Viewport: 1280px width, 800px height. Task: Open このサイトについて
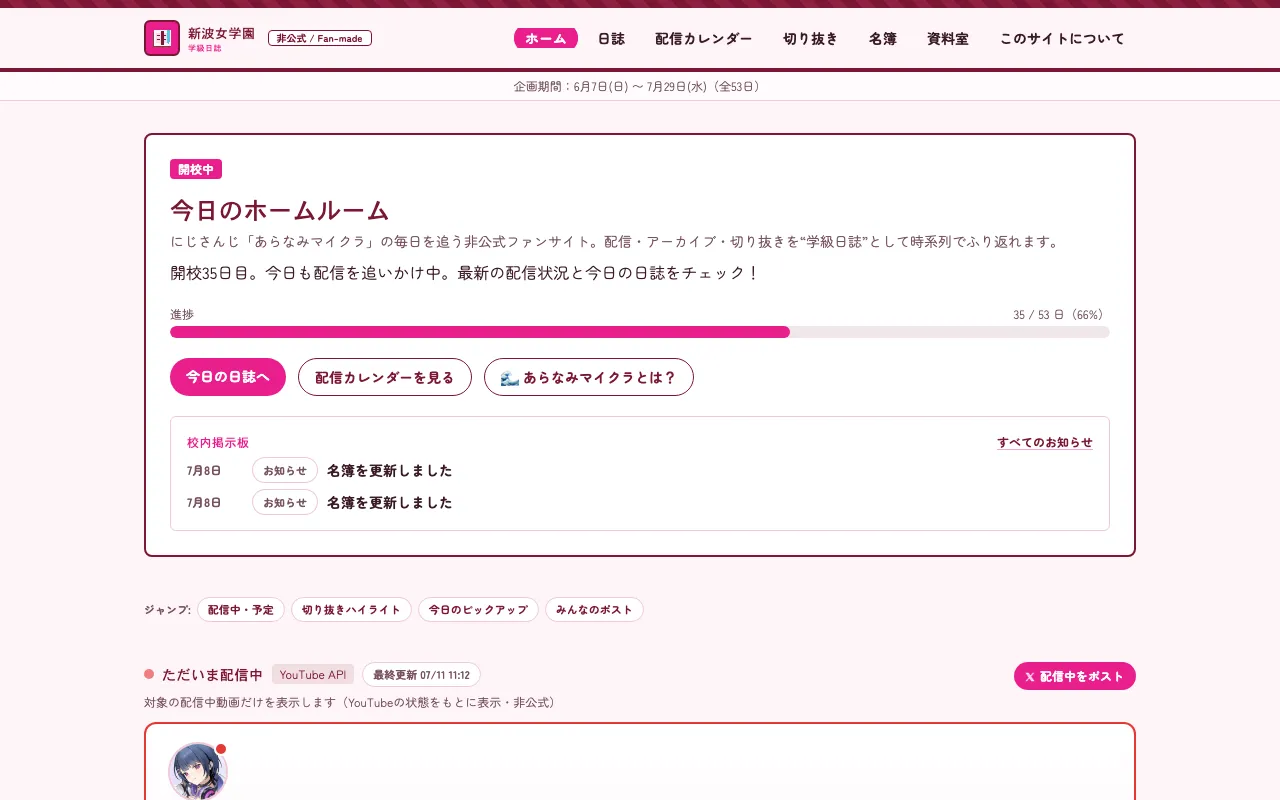point(1062,38)
